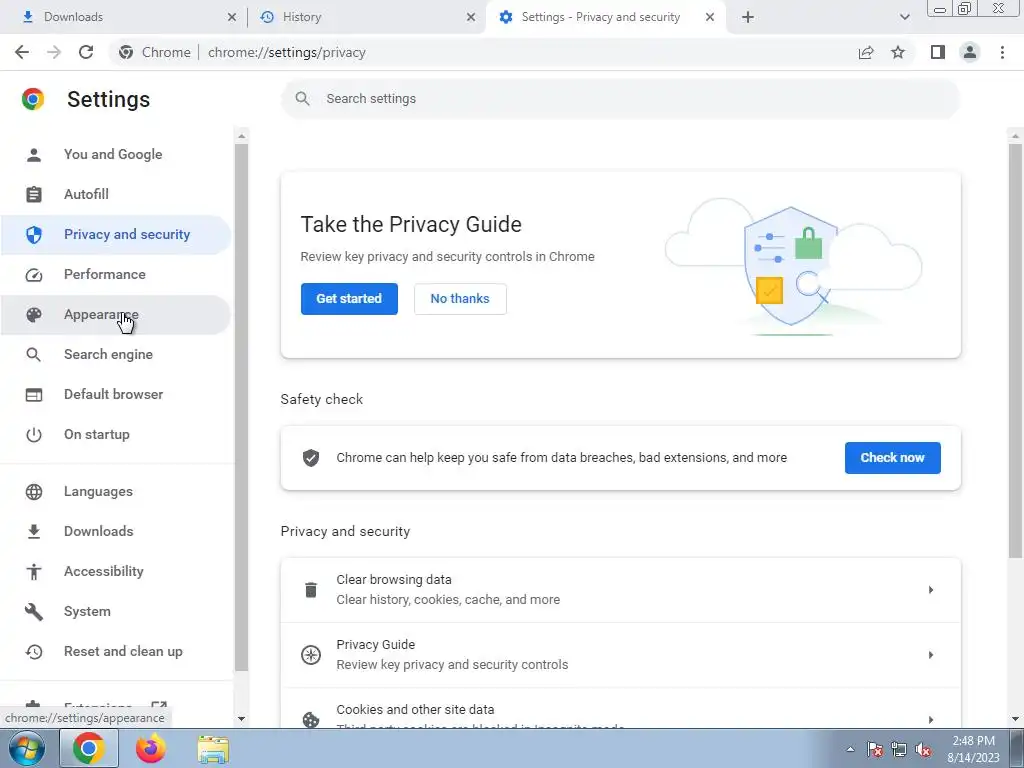
Task: Click the Search settings field
Action: point(620,99)
